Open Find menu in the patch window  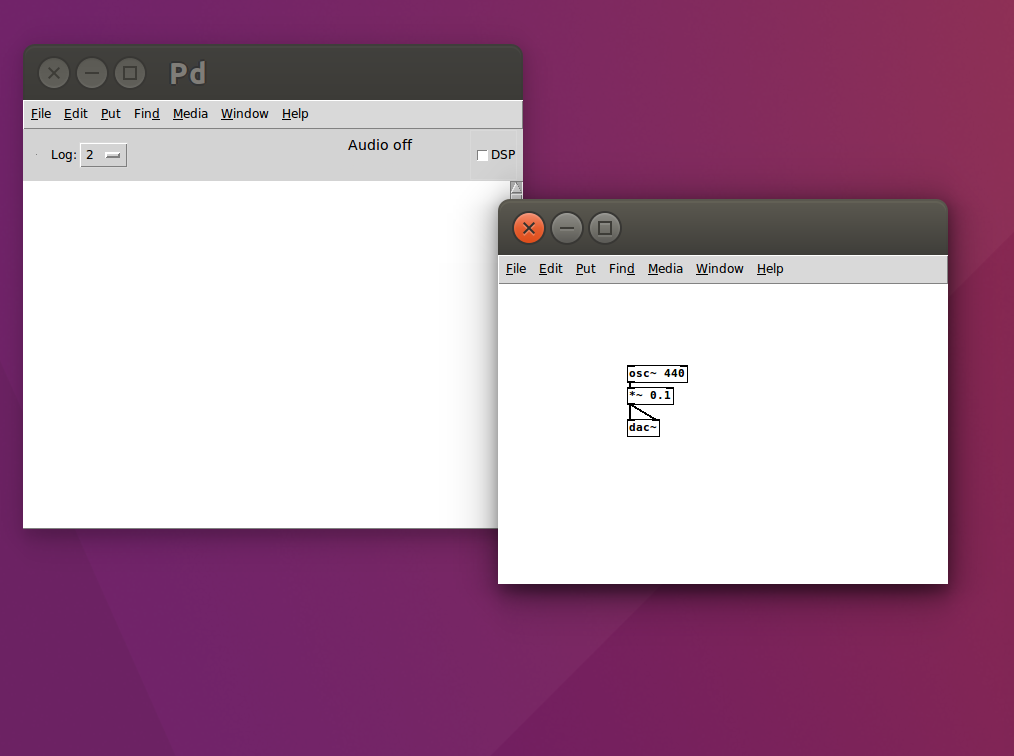[621, 269]
